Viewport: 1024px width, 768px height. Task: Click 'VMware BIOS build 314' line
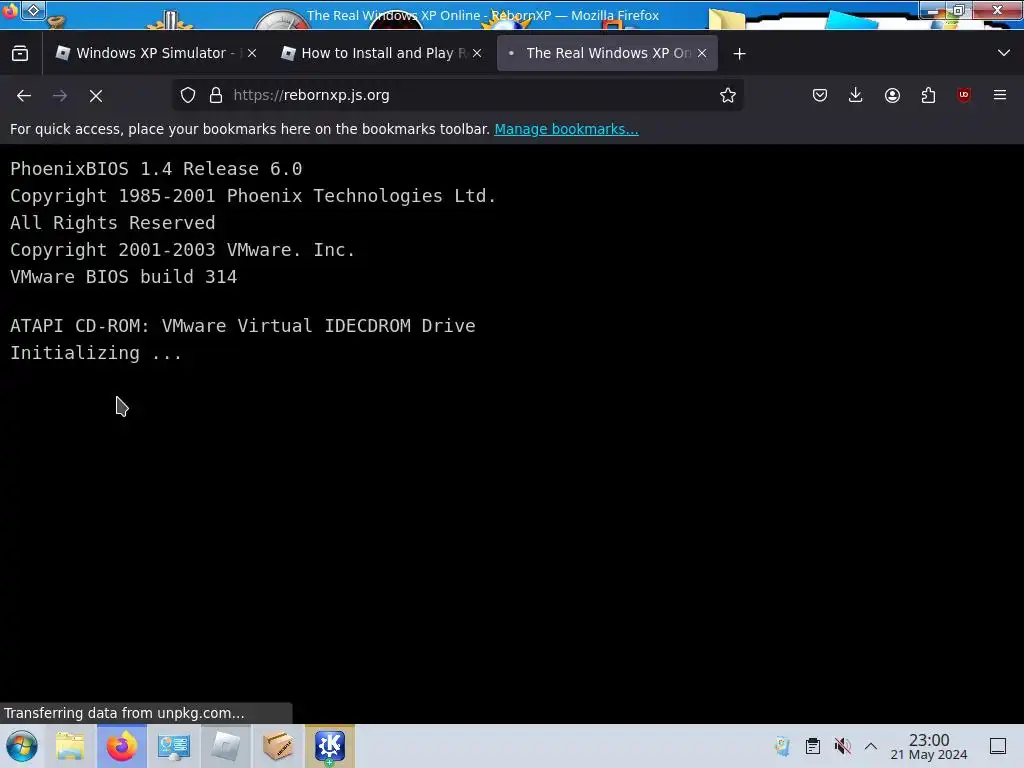(x=123, y=277)
